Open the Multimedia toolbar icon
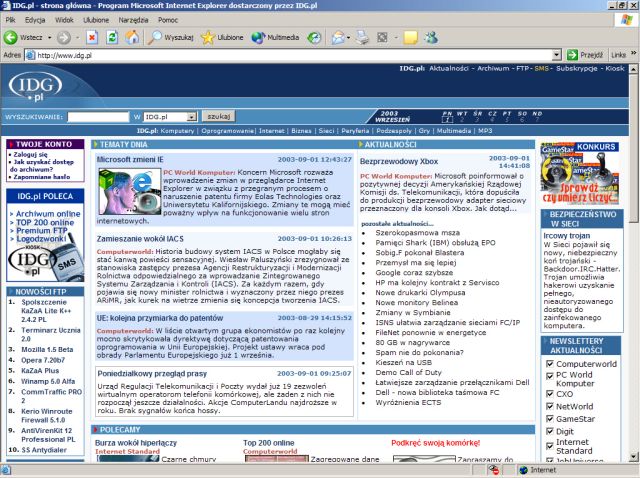 pyautogui.click(x=258, y=38)
